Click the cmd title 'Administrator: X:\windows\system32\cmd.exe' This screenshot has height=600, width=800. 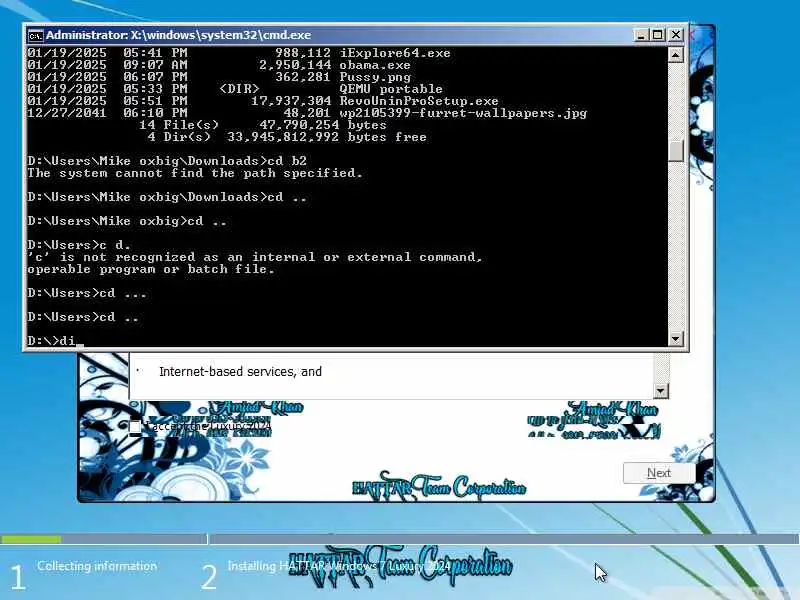[179, 35]
